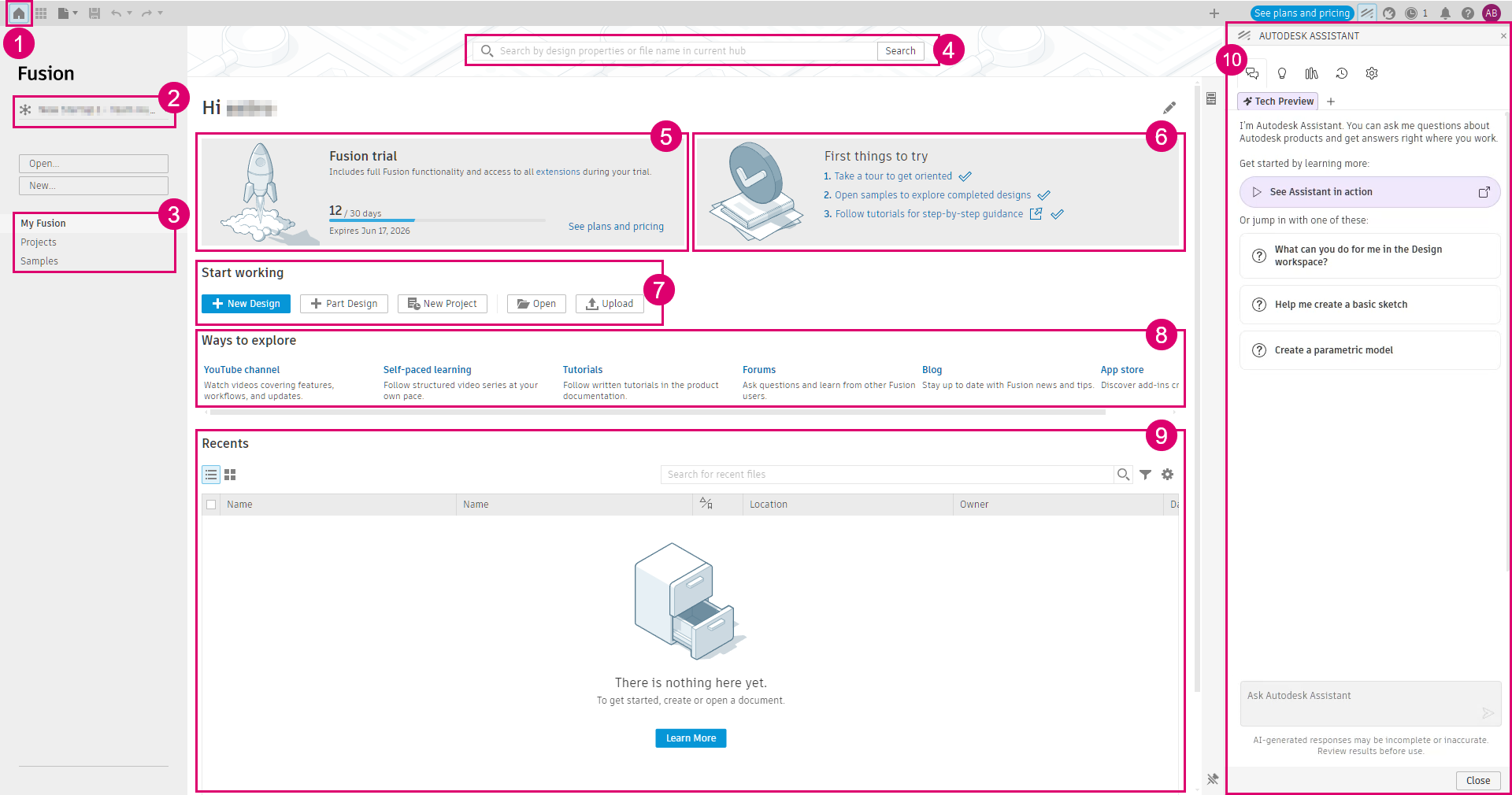This screenshot has height=795, width=1512.
Task: Open the YouTube channel link
Action: pyautogui.click(x=242, y=370)
